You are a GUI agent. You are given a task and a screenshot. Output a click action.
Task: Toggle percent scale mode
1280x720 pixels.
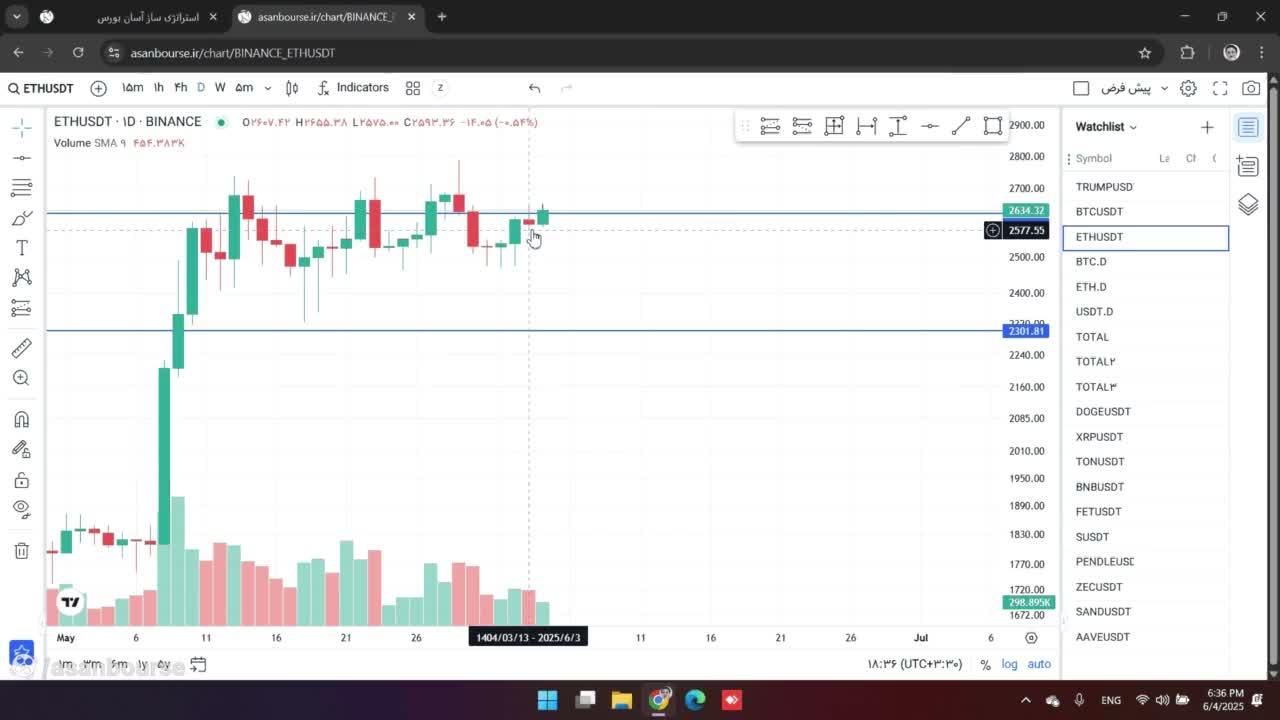point(985,664)
